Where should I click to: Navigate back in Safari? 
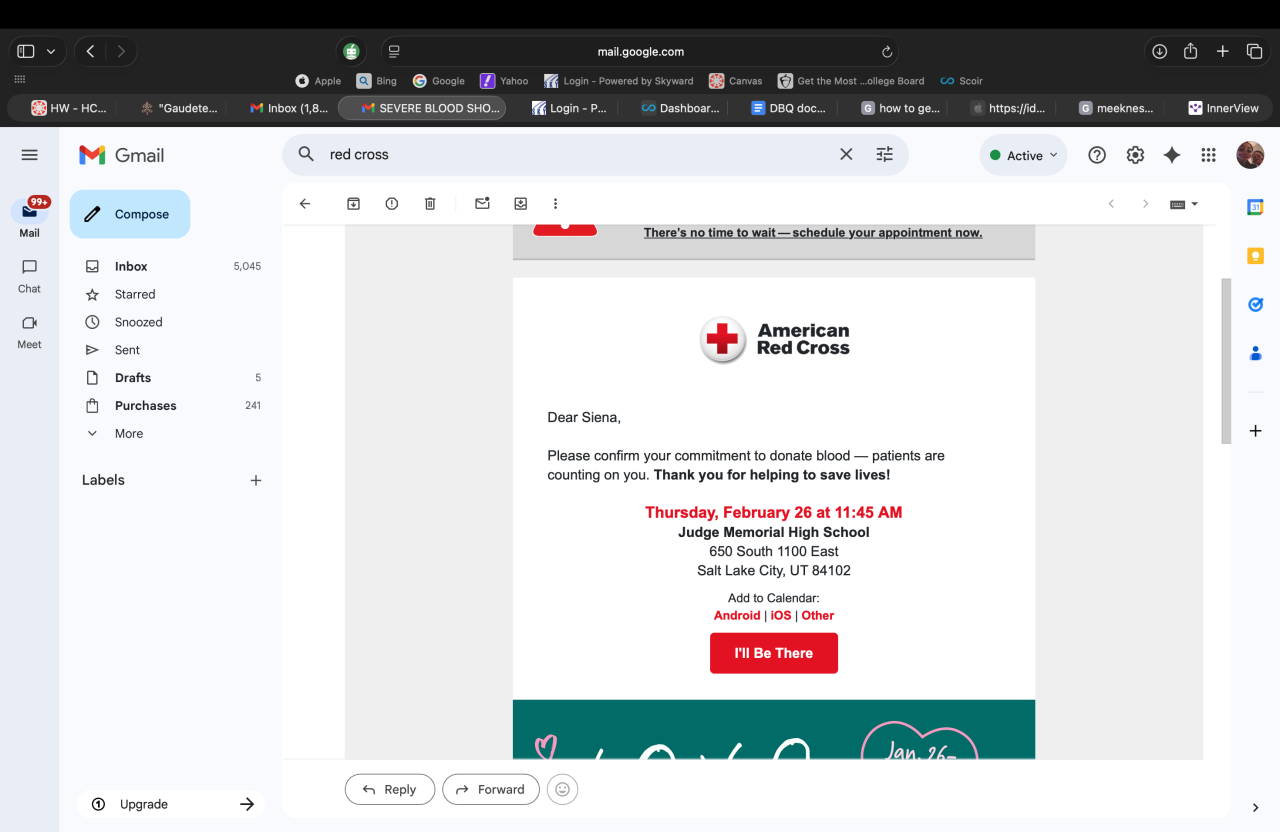click(x=90, y=51)
